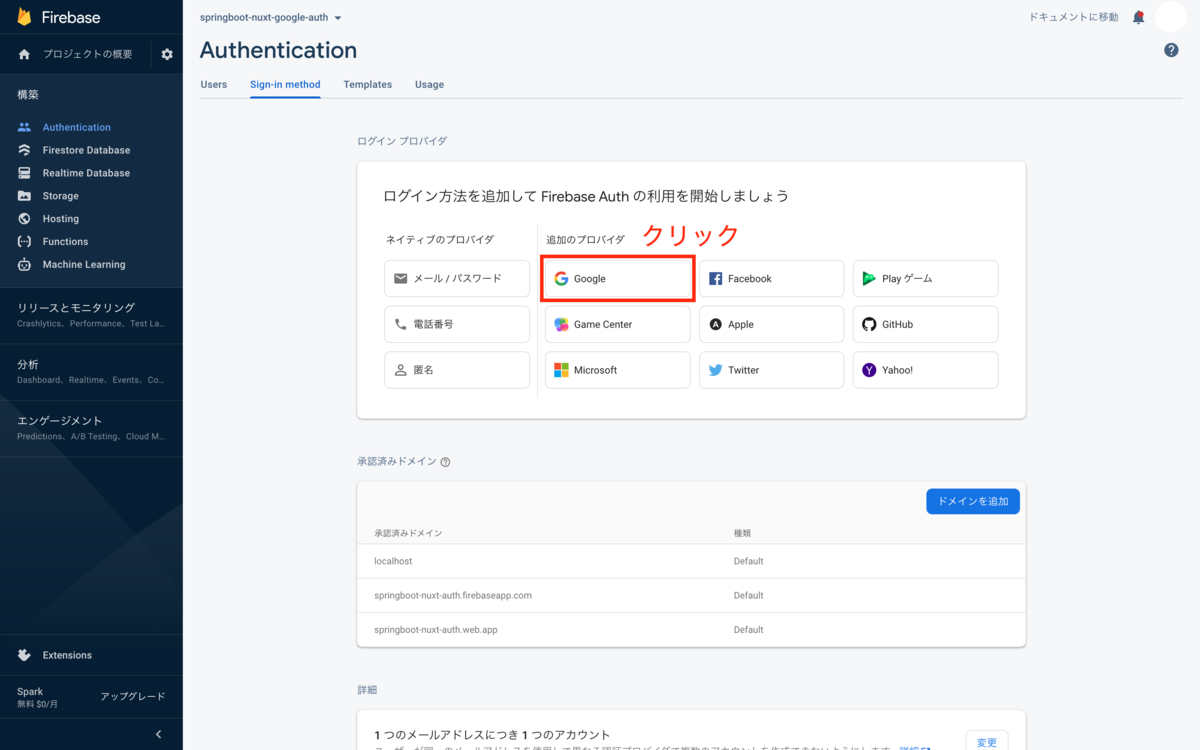
Task: Click the 変更 button
Action: pos(987,741)
